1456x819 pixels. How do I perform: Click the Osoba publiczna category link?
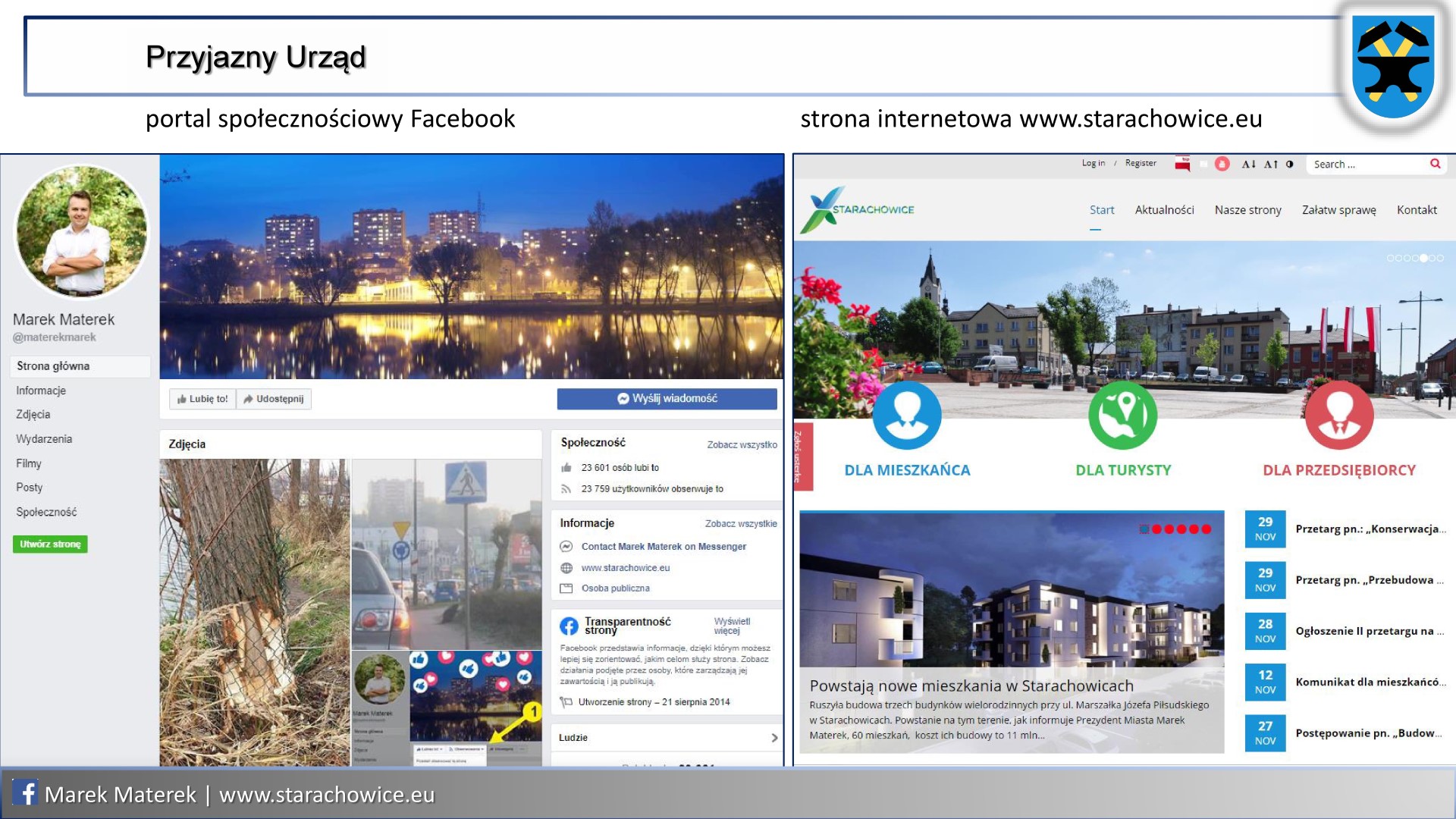click(x=615, y=588)
